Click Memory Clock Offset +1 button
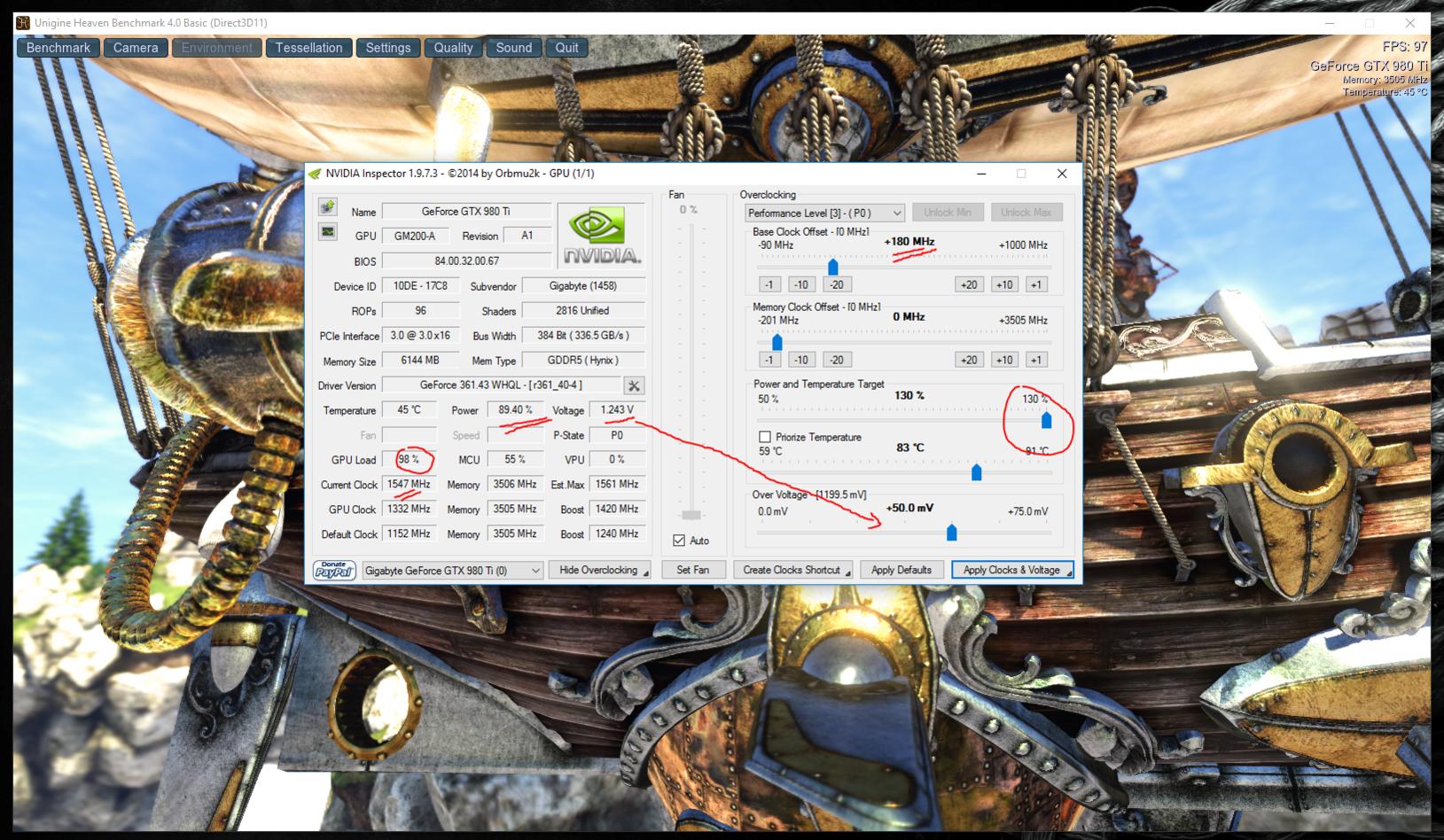The image size is (1444, 840). (1036, 360)
